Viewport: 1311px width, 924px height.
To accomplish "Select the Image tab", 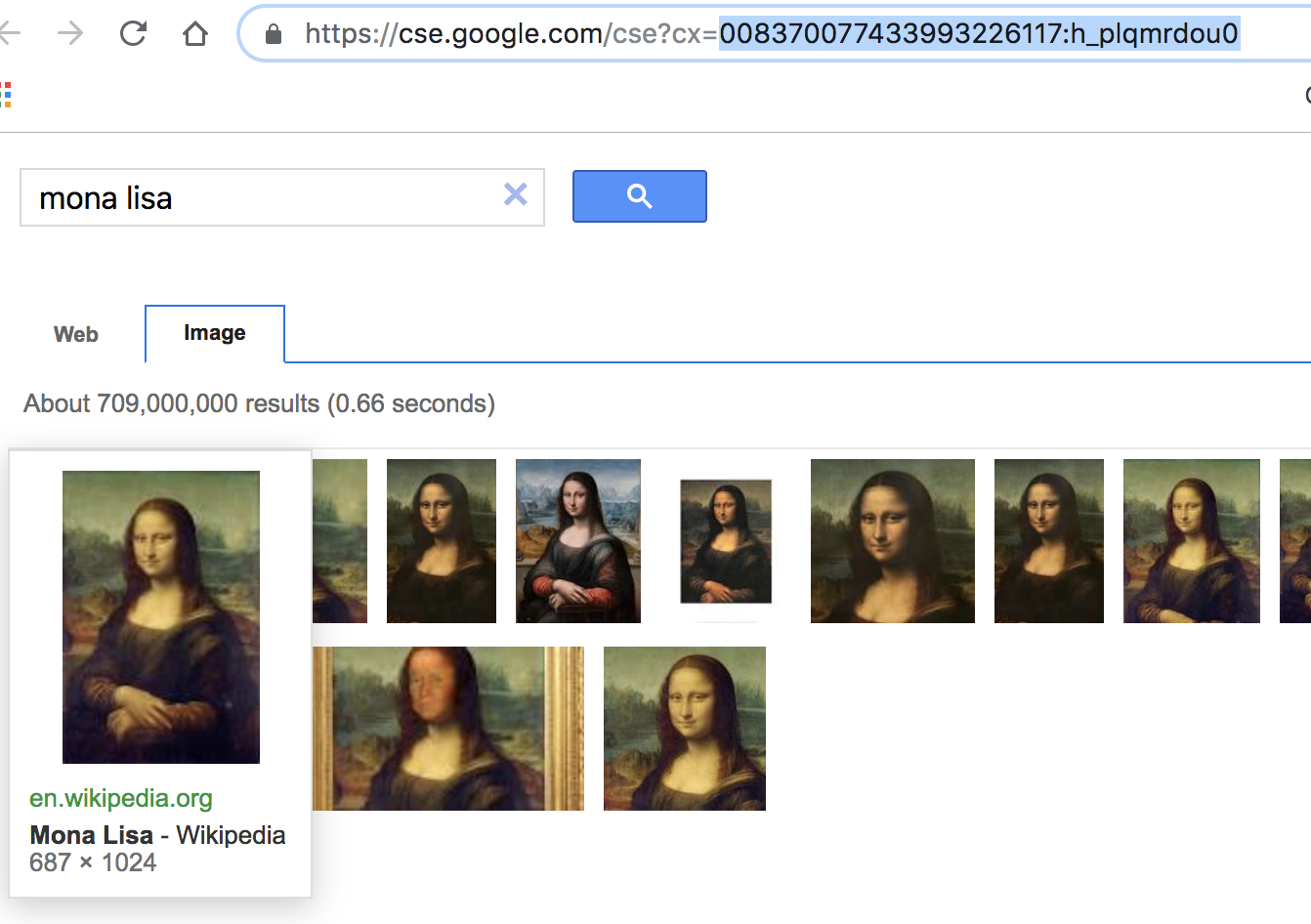I will [x=215, y=333].
